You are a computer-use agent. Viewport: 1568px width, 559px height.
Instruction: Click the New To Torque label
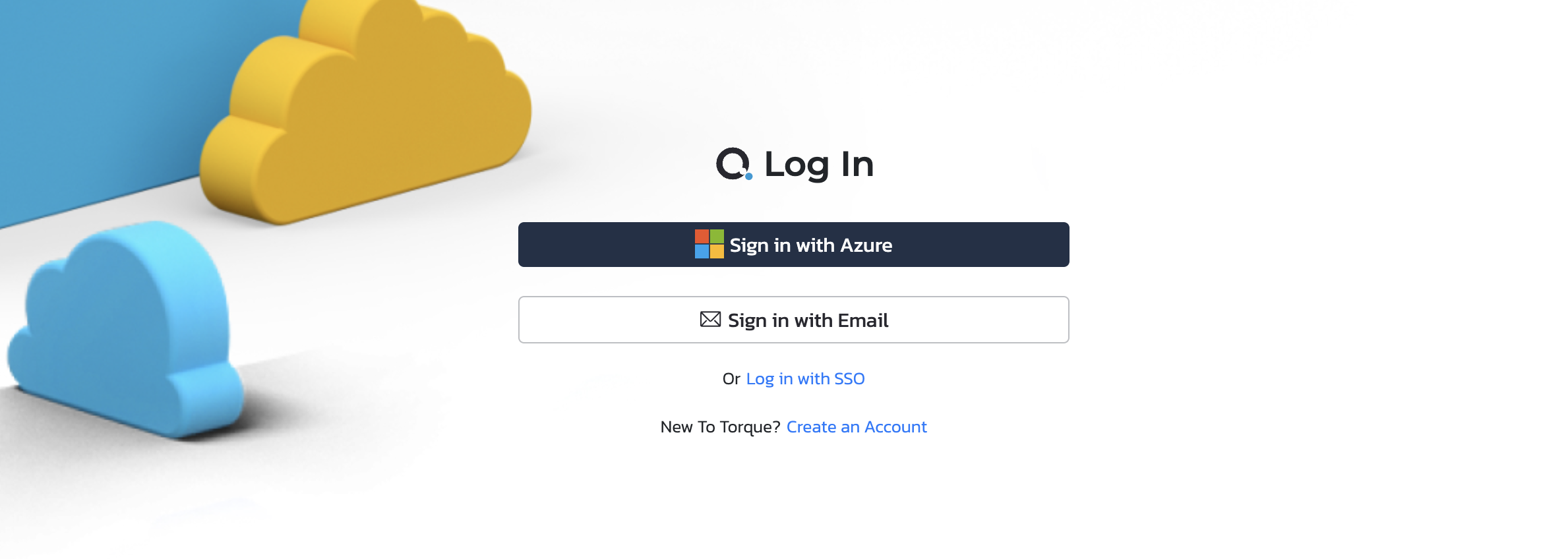point(719,427)
